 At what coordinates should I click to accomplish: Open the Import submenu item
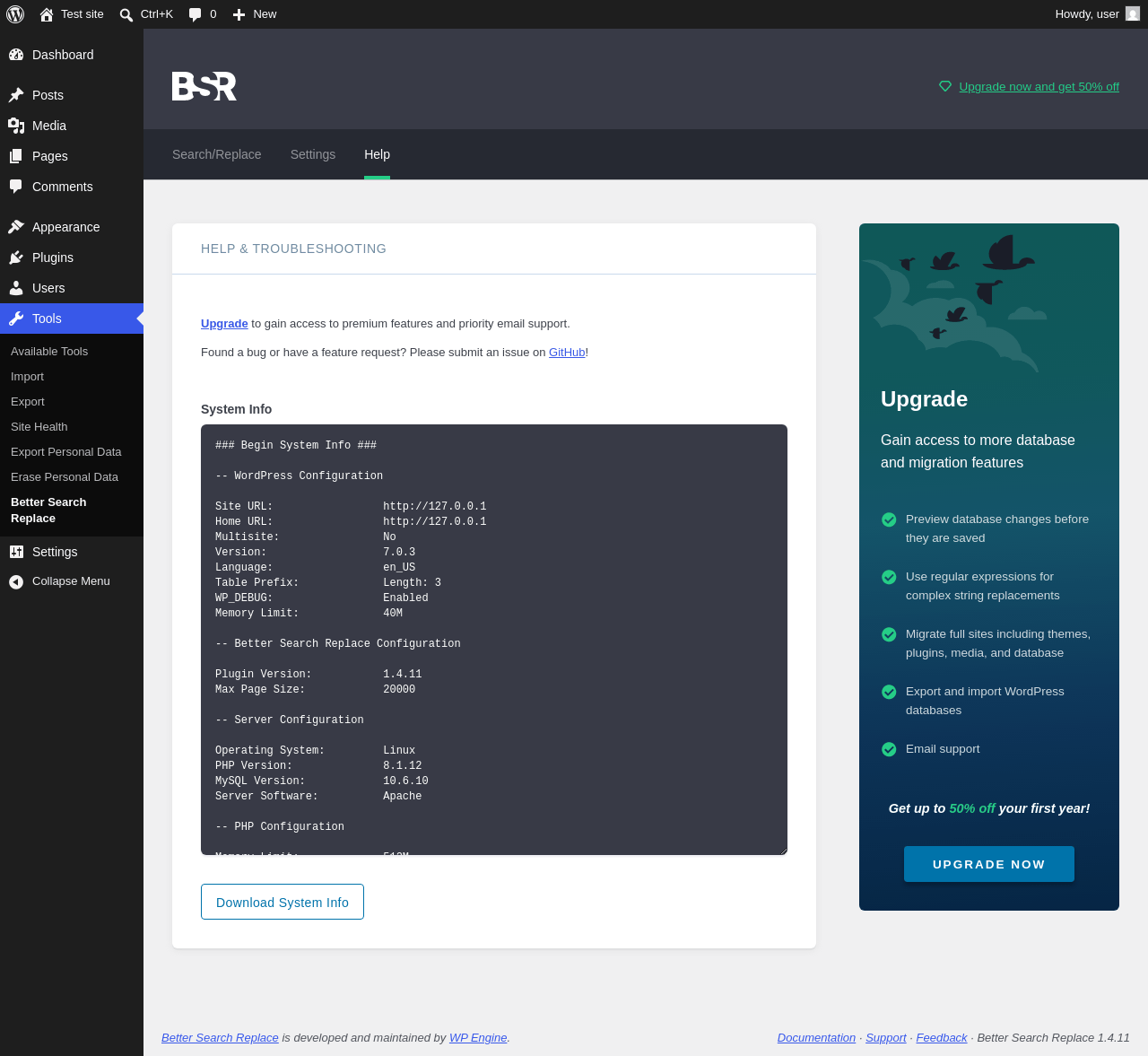[27, 377]
